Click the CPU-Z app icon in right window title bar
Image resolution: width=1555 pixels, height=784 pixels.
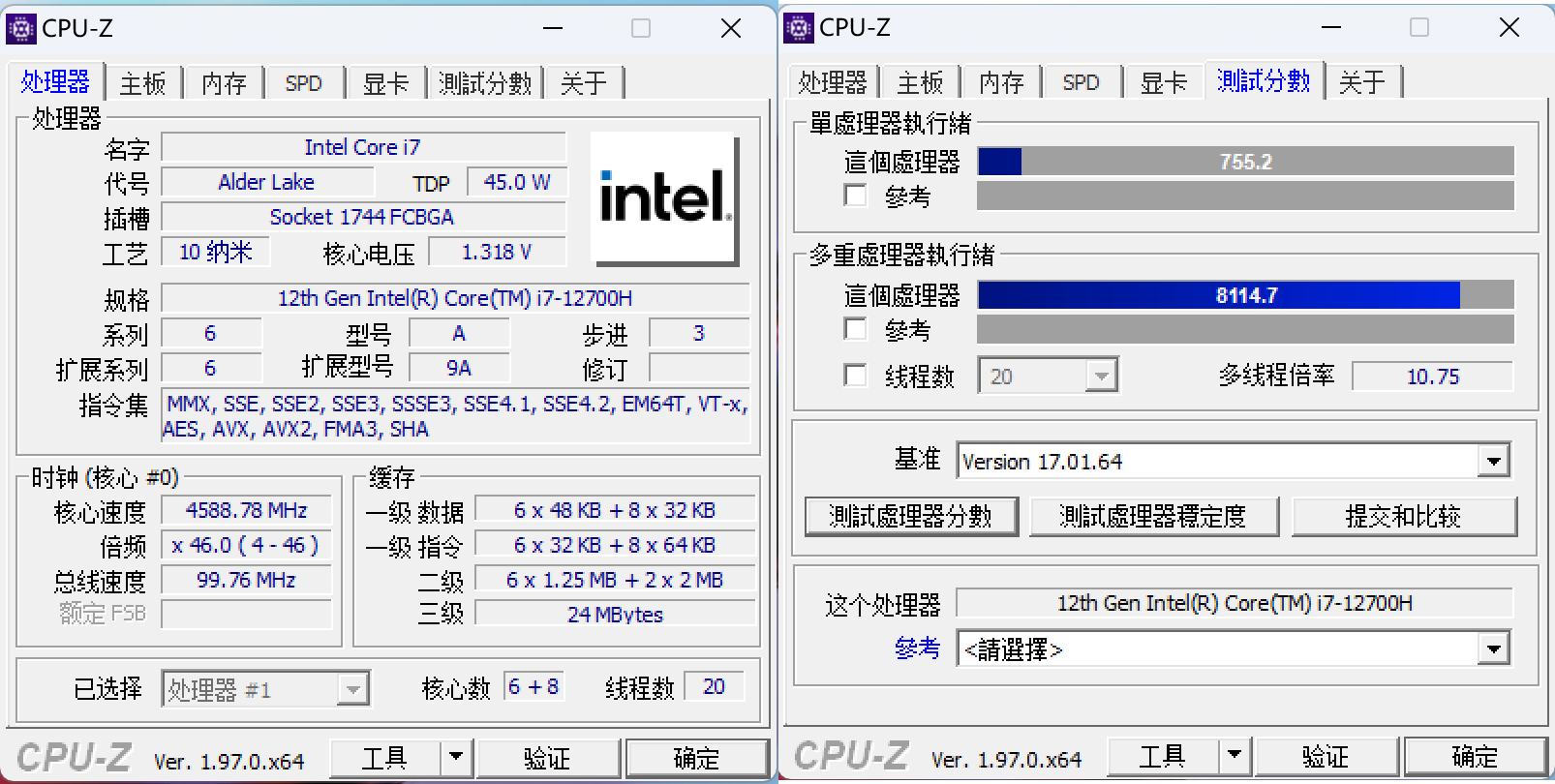799,28
